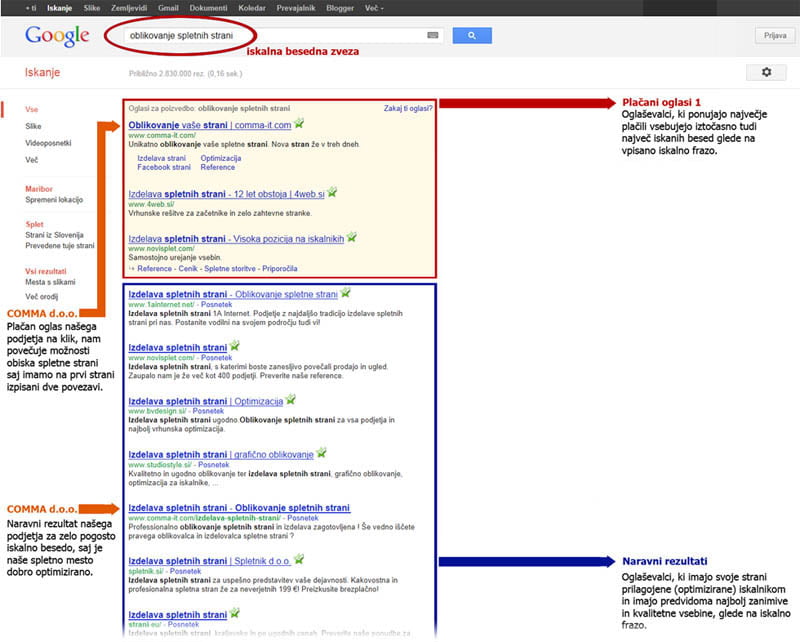Viewport: 800px width, 642px height.
Task: Expand Več orodij in the sidebar
Action: pos(42,297)
